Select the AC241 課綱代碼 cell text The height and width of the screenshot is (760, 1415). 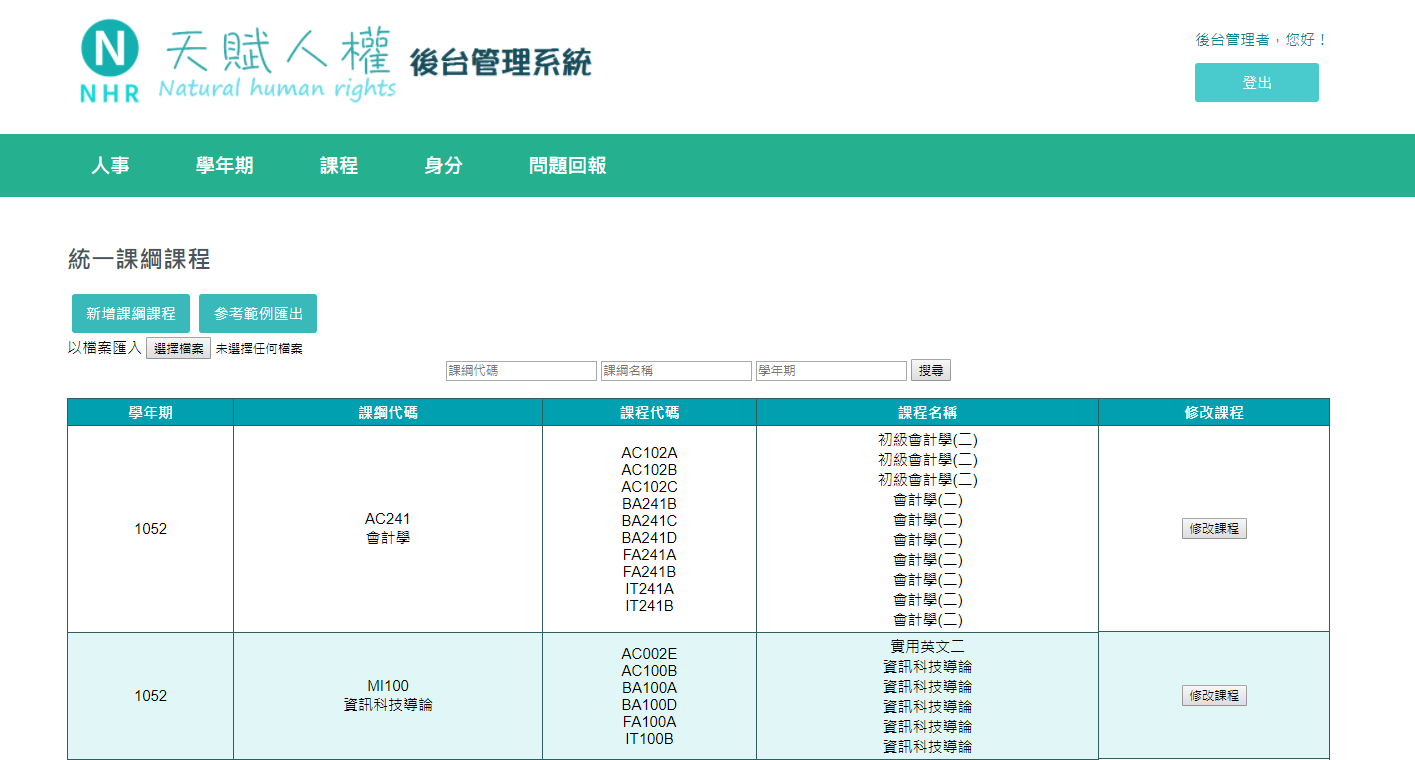click(388, 528)
